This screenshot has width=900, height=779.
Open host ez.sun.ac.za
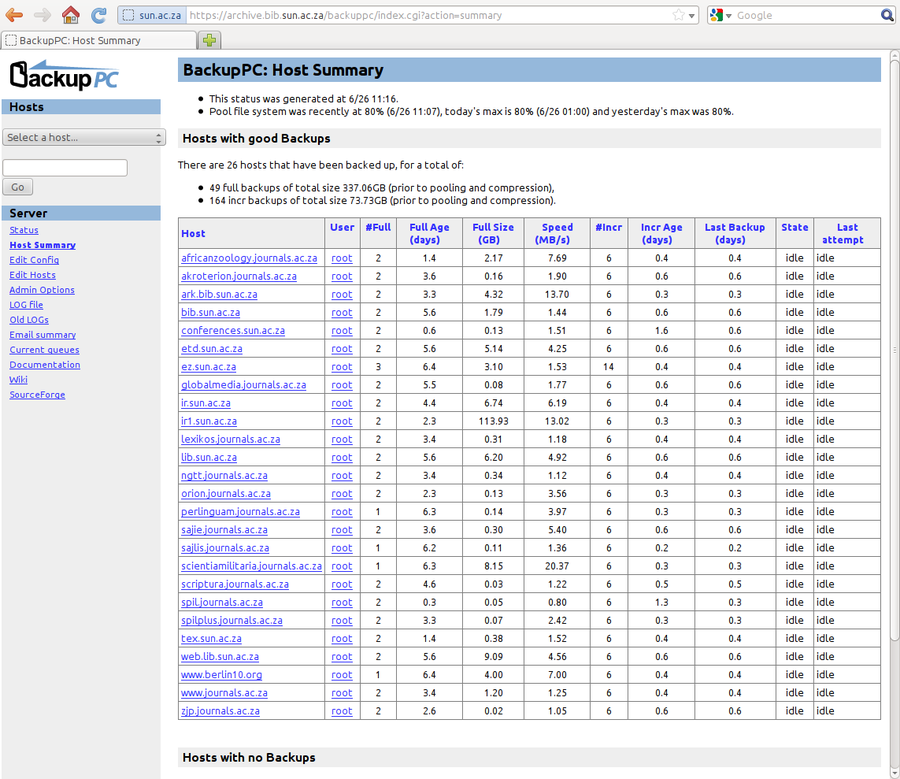(x=208, y=367)
